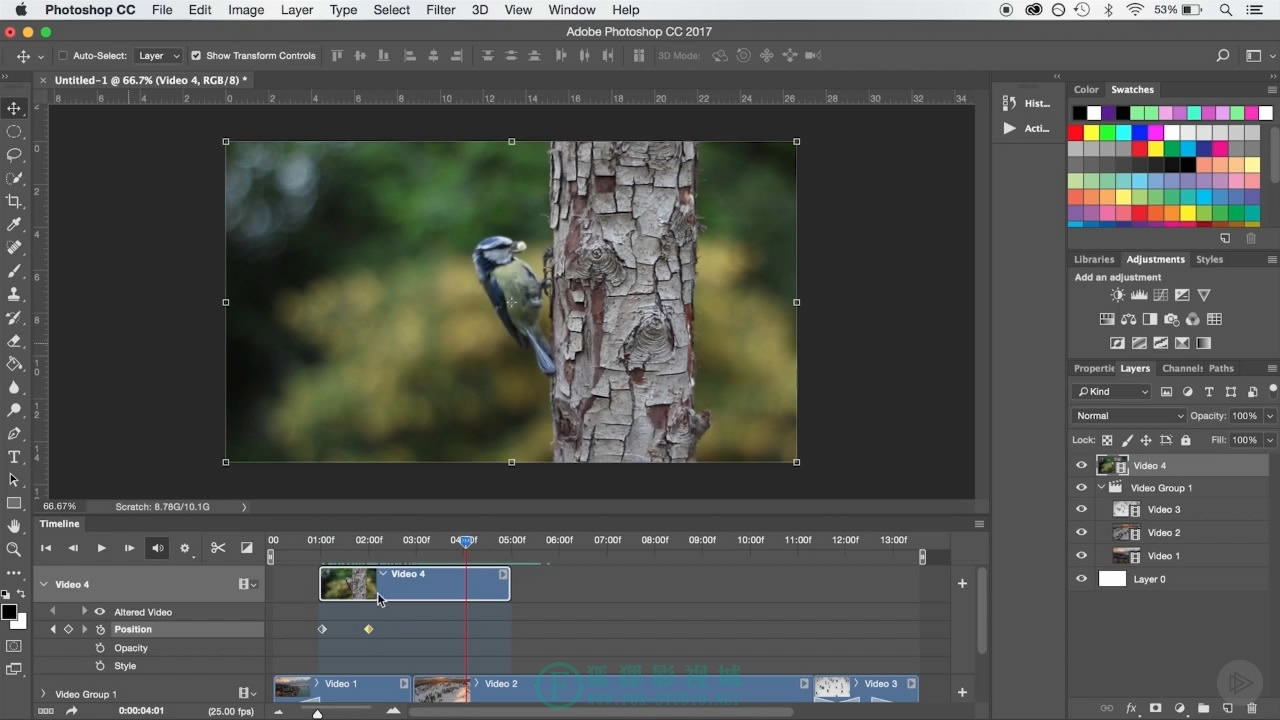Image resolution: width=1280 pixels, height=720 pixels.
Task: Collapse Video Group 1 in Layers panel
Action: pyautogui.click(x=1101, y=488)
